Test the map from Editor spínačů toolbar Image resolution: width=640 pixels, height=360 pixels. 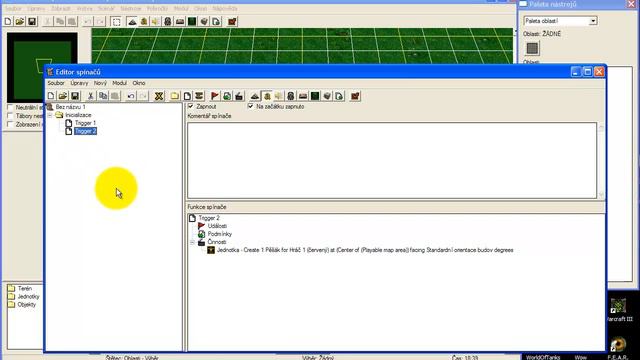[355, 96]
